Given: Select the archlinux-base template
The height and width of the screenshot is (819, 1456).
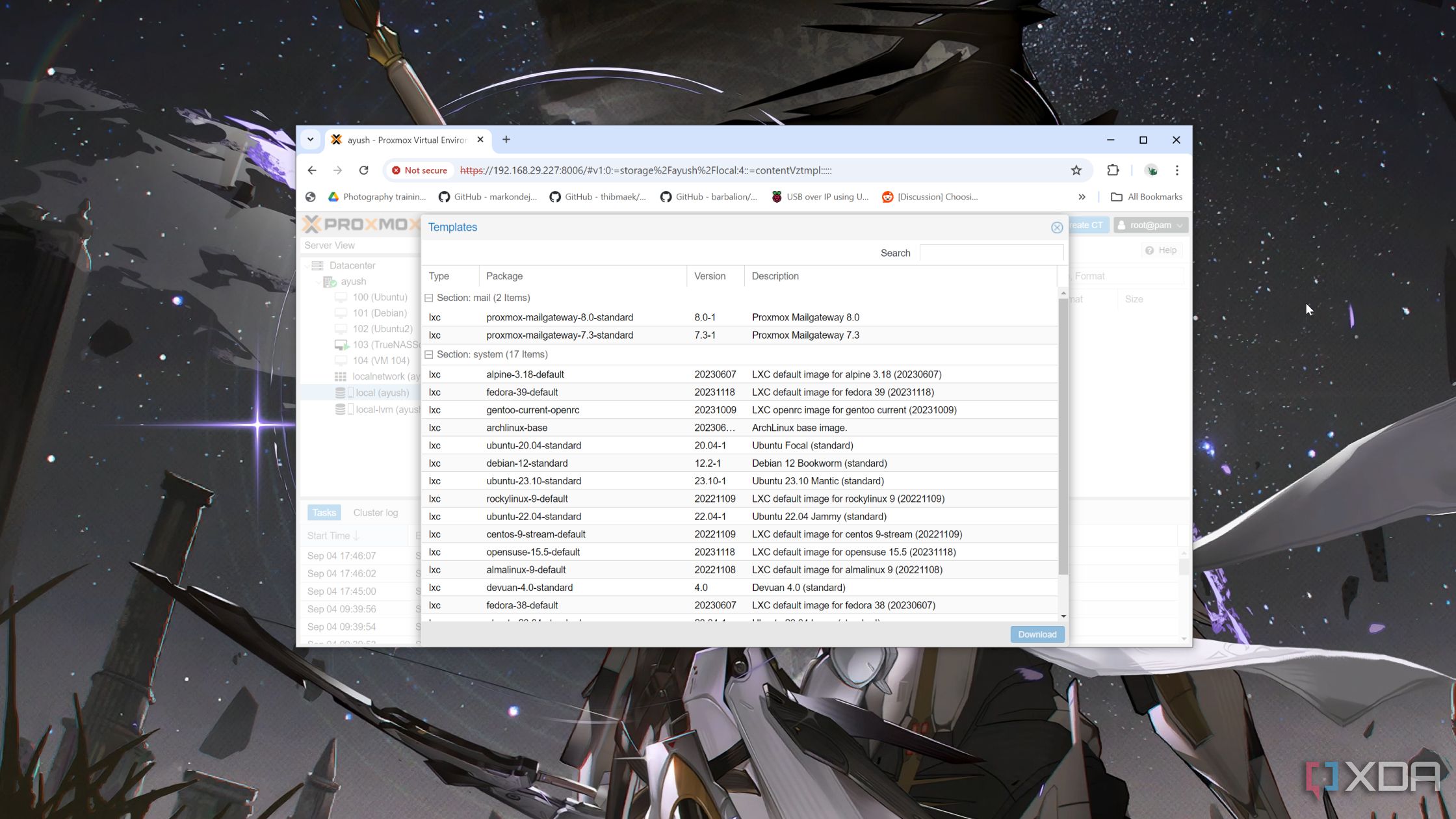Looking at the screenshot, I should coord(740,428).
